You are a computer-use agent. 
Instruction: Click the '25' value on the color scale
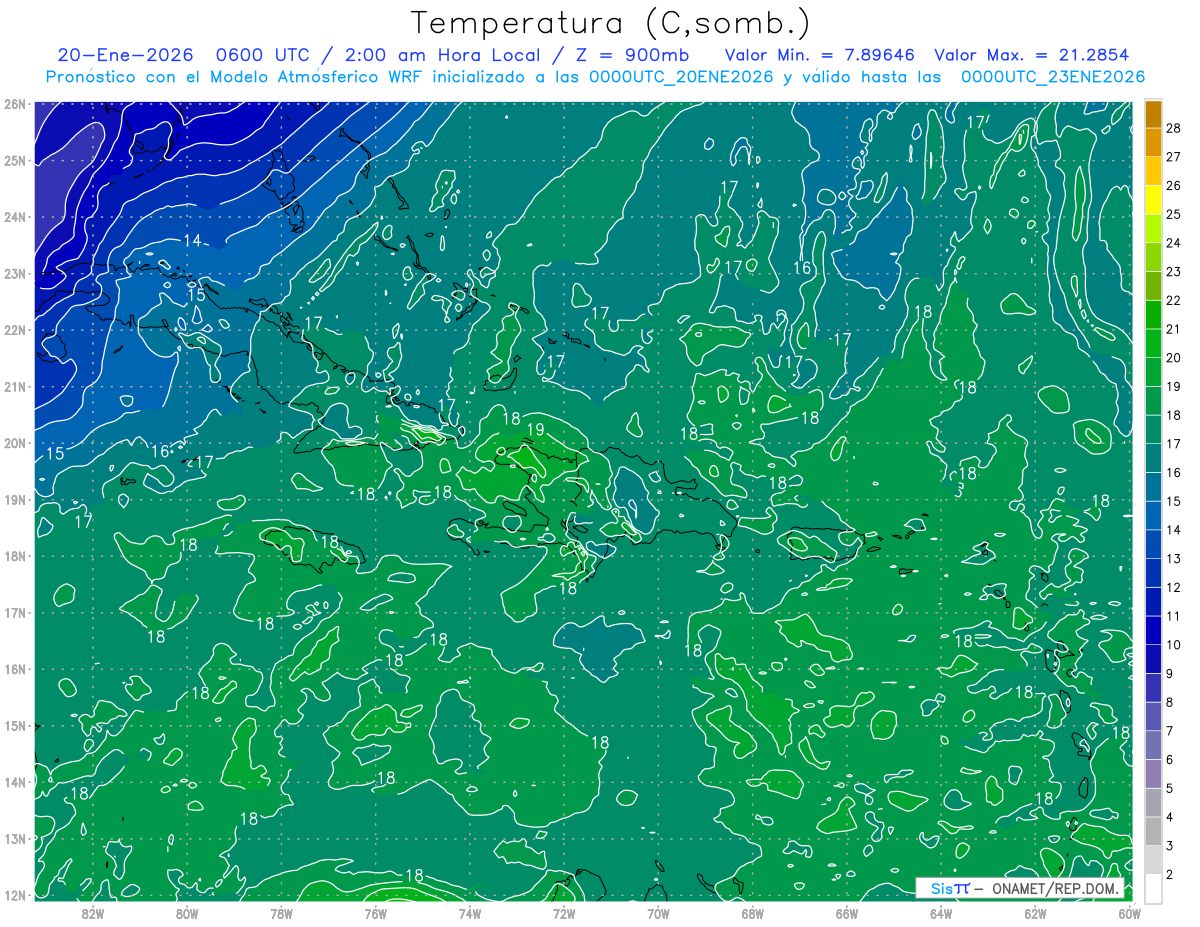pyautogui.click(x=1174, y=214)
